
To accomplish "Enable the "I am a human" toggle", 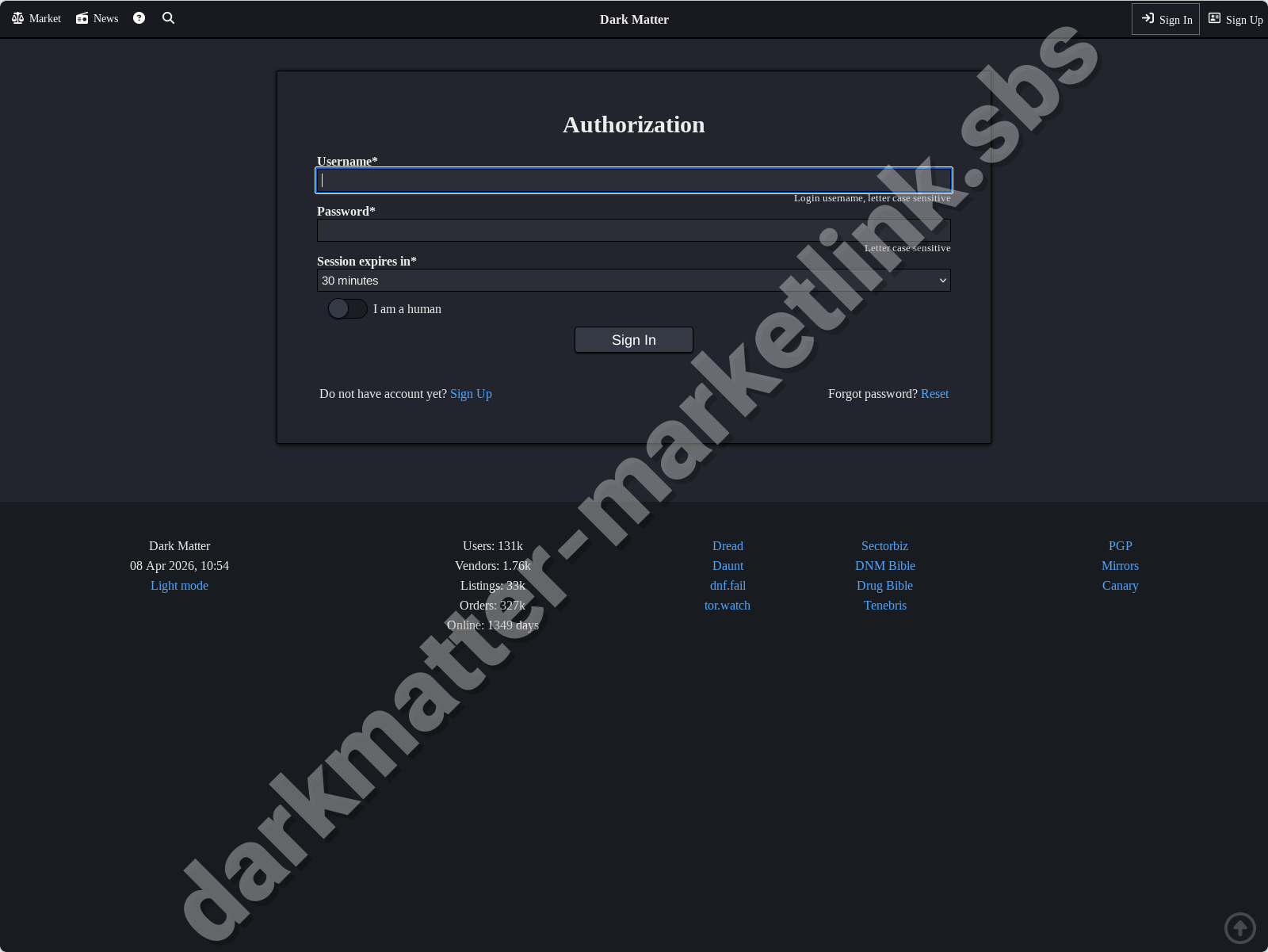I will click(347, 308).
